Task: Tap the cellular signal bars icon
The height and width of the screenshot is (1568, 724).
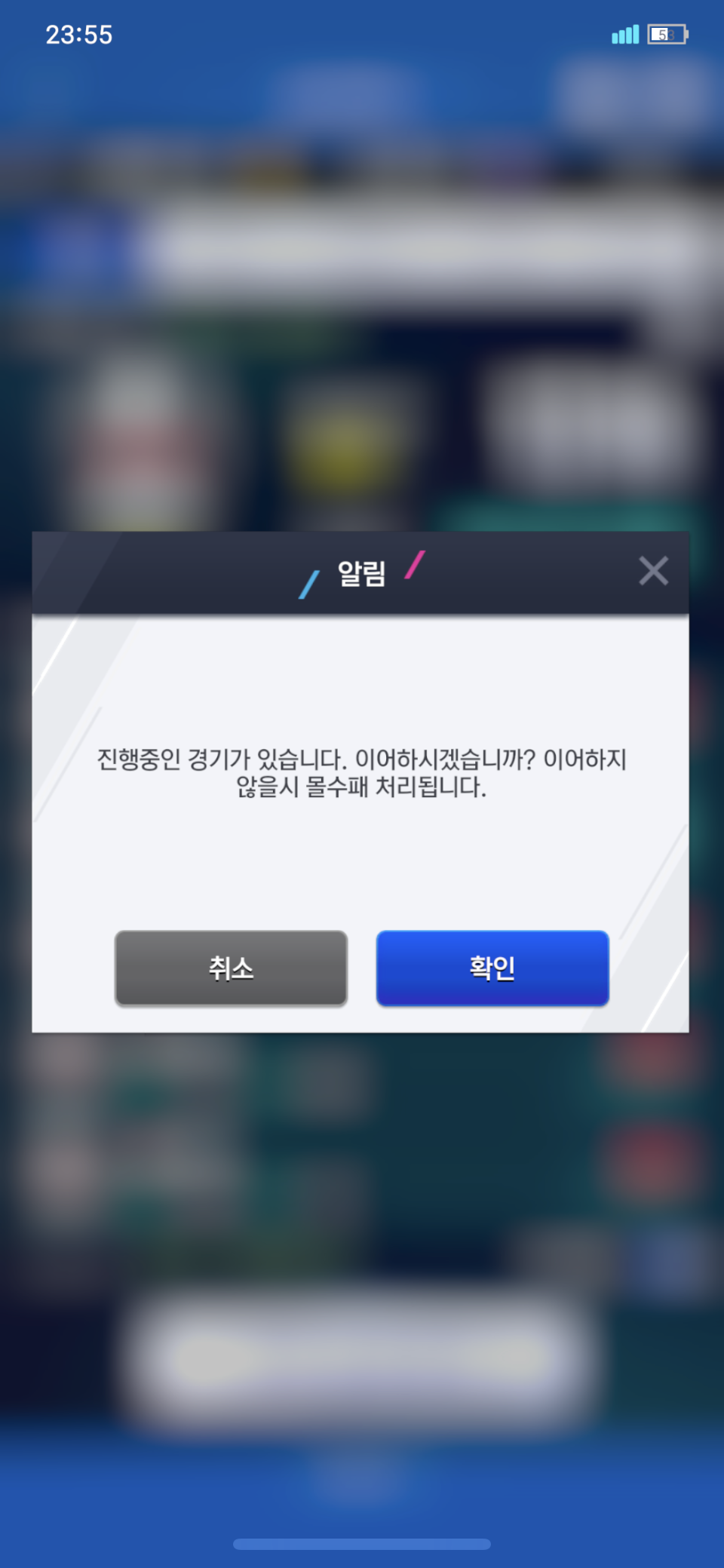Action: pos(625,35)
